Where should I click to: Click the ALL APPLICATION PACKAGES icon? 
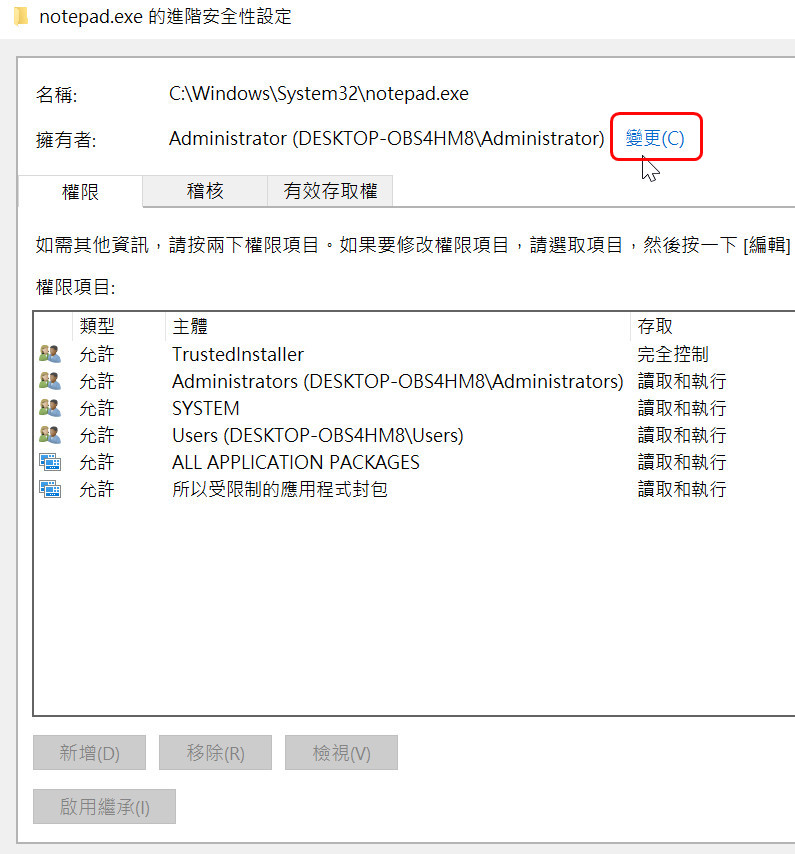pos(49,462)
